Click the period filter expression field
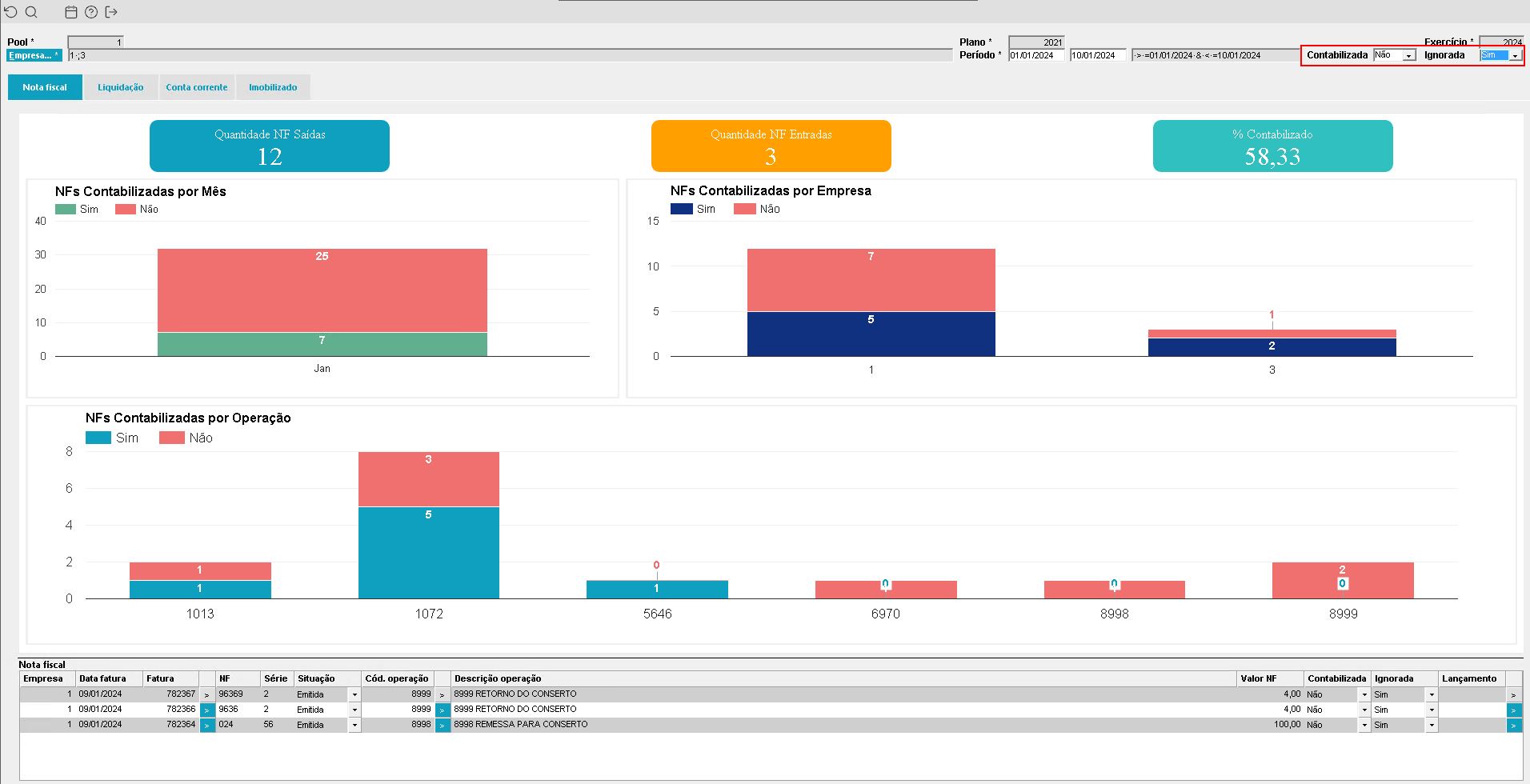 (x=1215, y=55)
